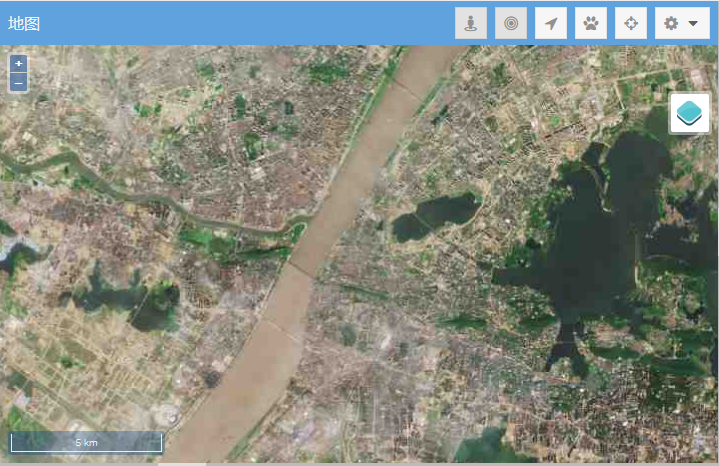The height and width of the screenshot is (466, 719).
Task: Zoom out with the minus button
Action: 18,83
